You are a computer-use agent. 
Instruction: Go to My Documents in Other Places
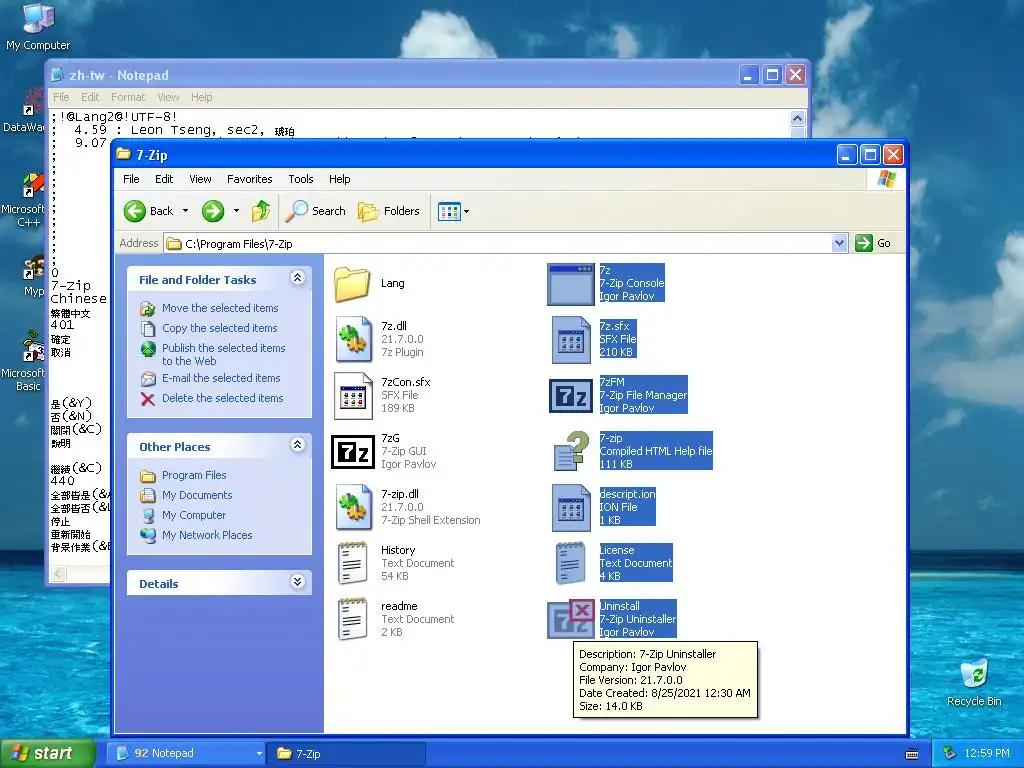197,495
